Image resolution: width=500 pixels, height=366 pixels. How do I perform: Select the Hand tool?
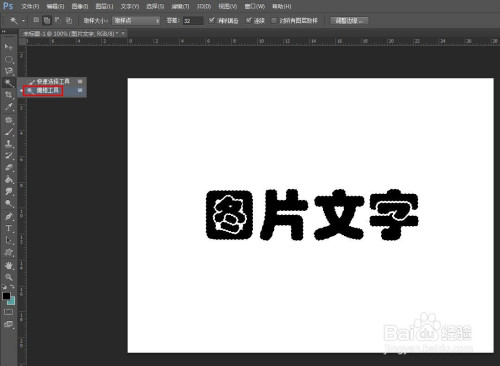[x=9, y=265]
